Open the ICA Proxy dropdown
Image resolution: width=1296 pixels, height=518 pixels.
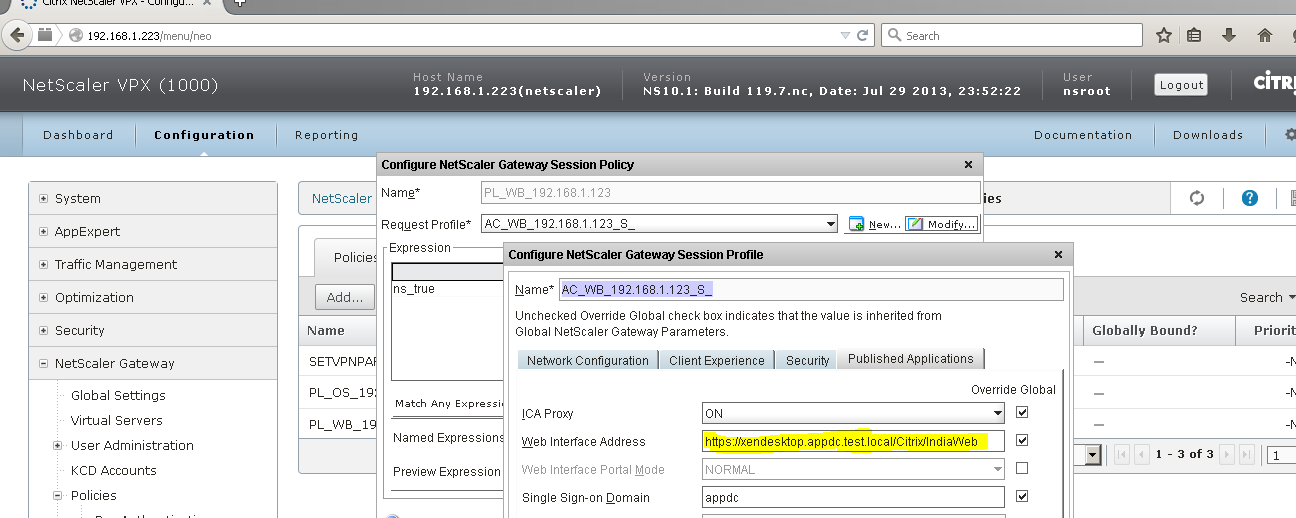pos(997,413)
